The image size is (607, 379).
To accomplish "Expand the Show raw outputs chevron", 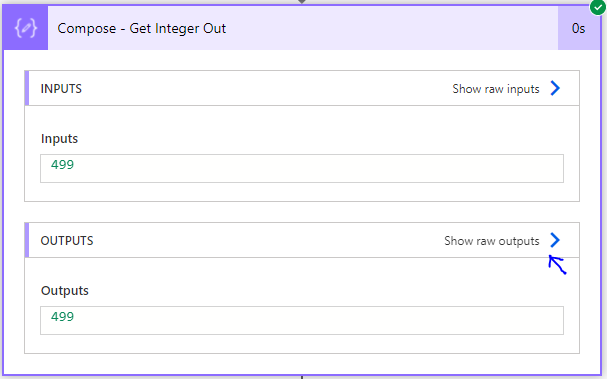I will click(555, 240).
